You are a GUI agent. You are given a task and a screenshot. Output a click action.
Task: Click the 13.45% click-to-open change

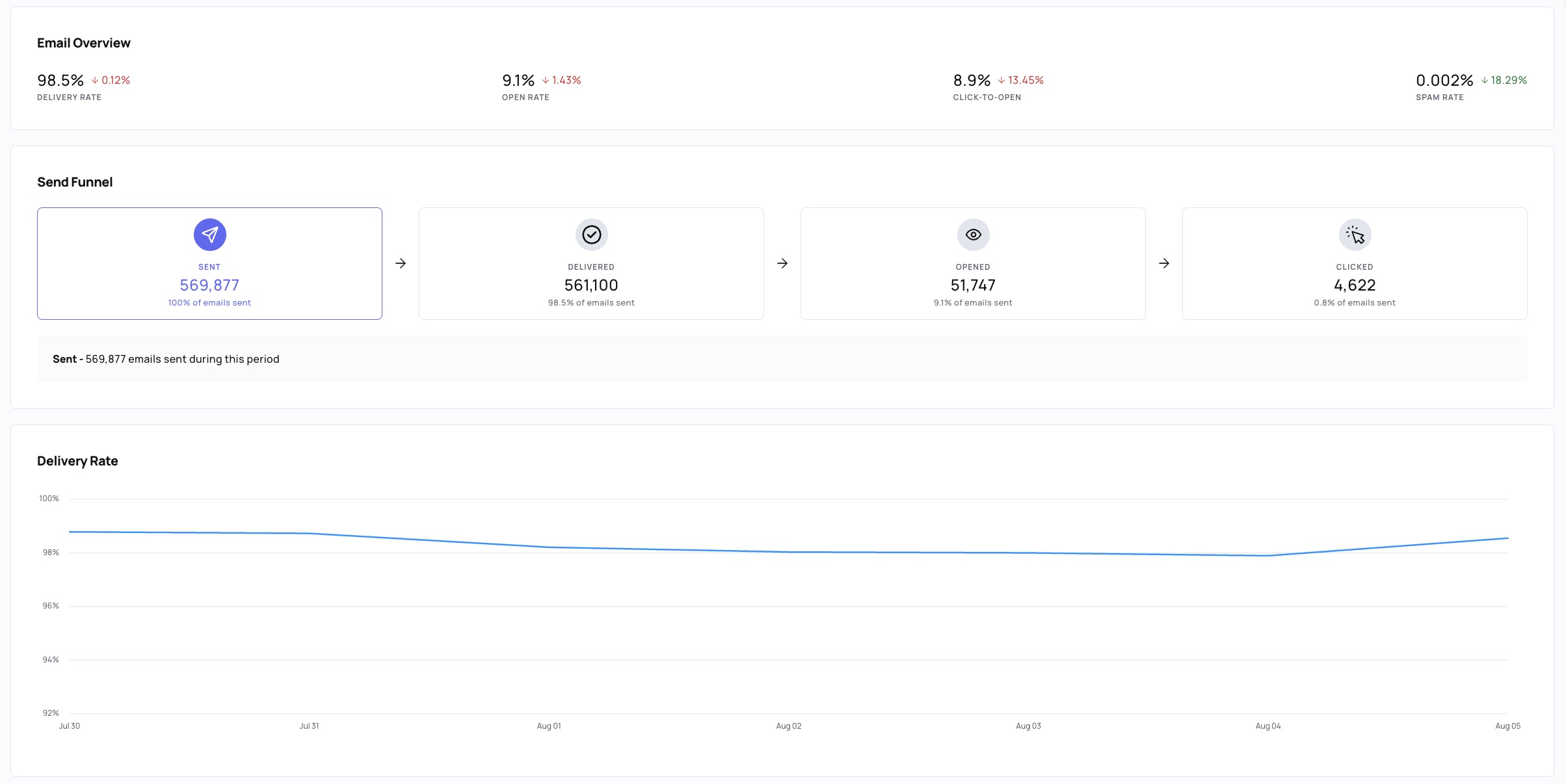[1026, 81]
